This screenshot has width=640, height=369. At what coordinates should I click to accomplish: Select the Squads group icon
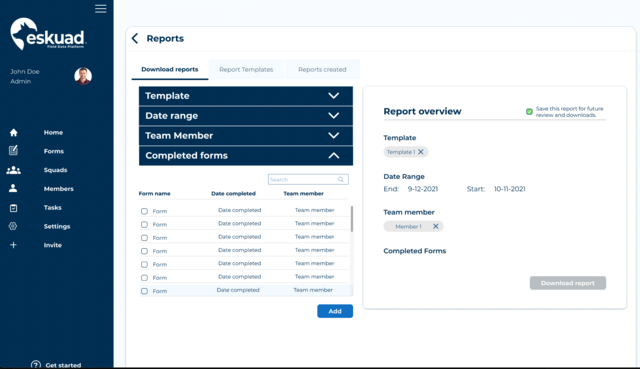tap(13, 170)
